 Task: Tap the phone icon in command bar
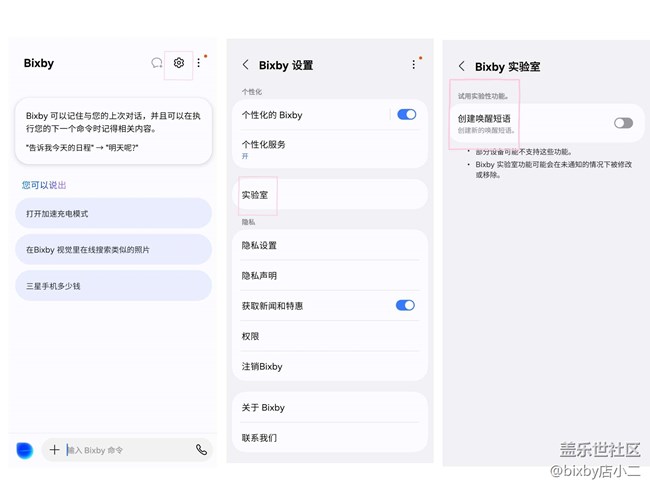pos(201,450)
